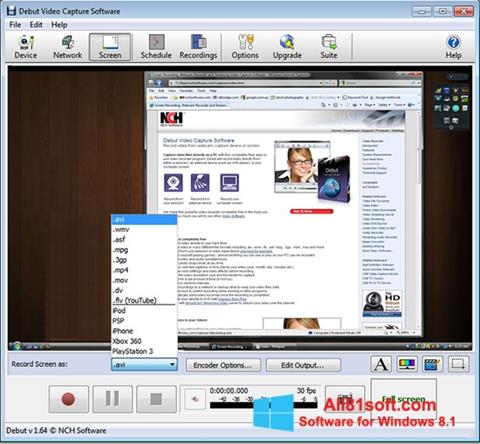
Task: Select the Screen capture source
Action: tap(110, 47)
